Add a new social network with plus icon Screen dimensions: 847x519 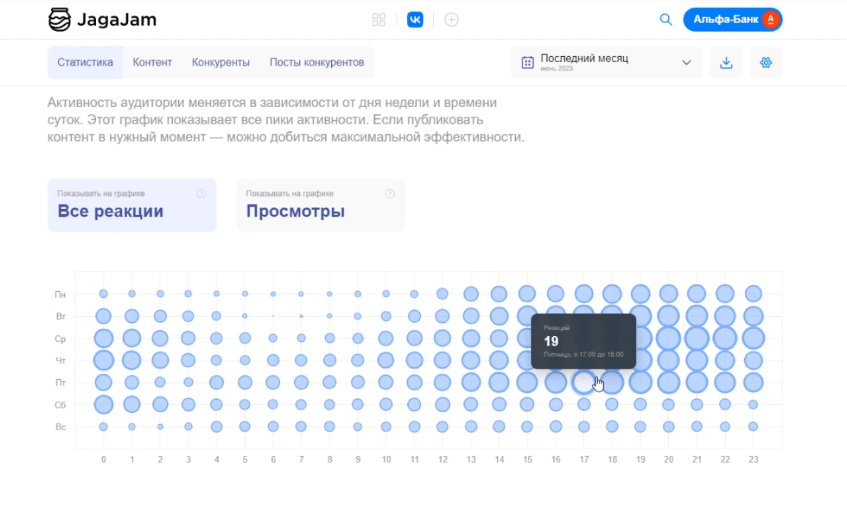click(x=452, y=20)
